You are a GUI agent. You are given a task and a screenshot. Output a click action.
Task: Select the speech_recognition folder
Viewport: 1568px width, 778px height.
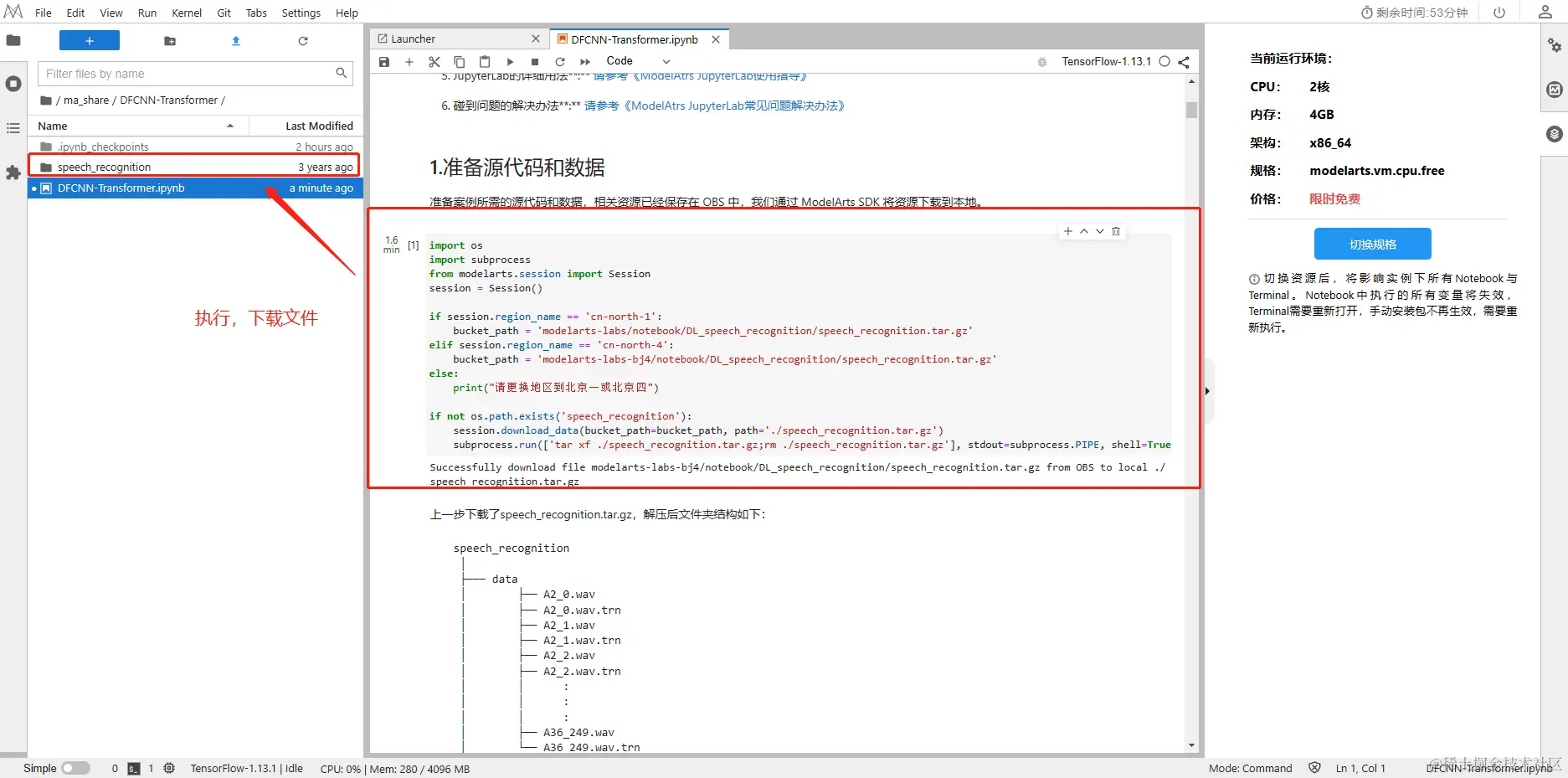coord(195,167)
